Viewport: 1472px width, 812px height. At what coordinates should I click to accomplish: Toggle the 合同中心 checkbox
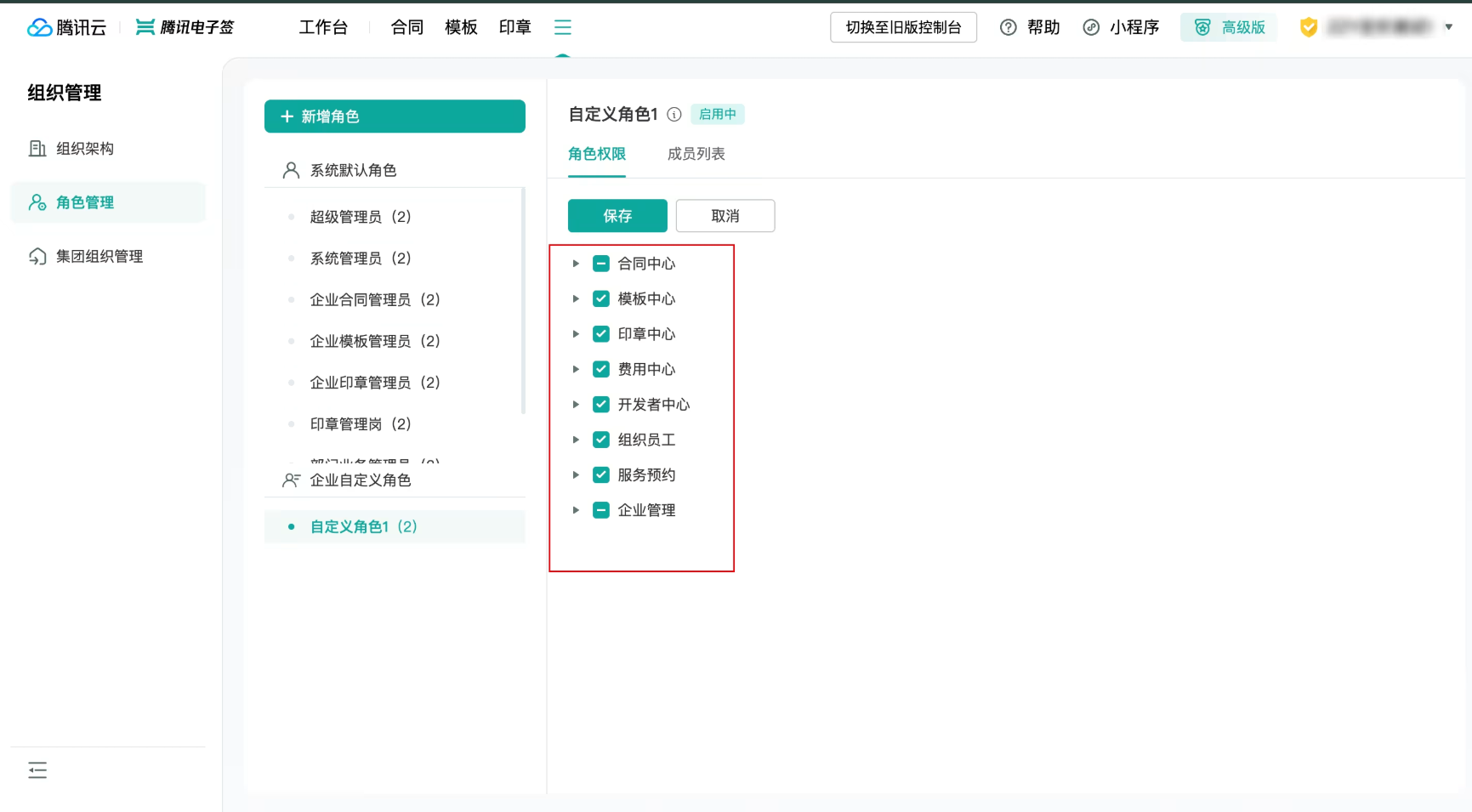tap(601, 264)
